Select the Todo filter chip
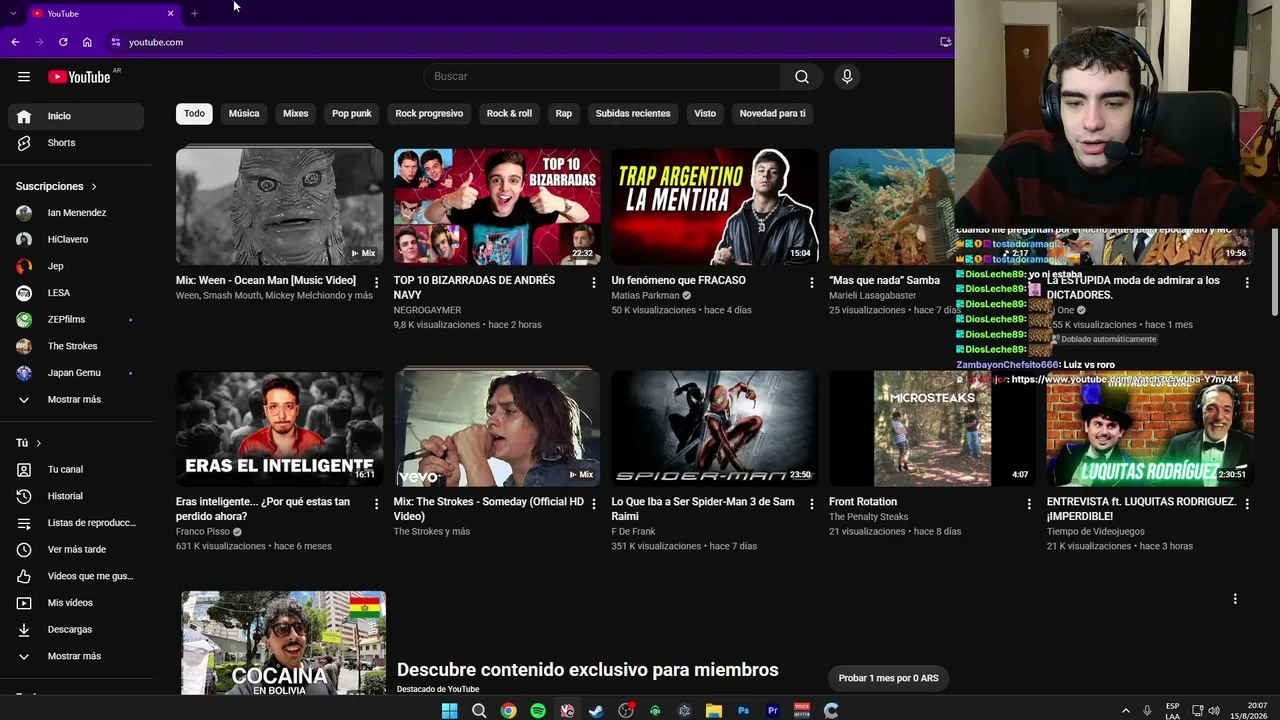Image resolution: width=1280 pixels, height=720 pixels. point(194,114)
